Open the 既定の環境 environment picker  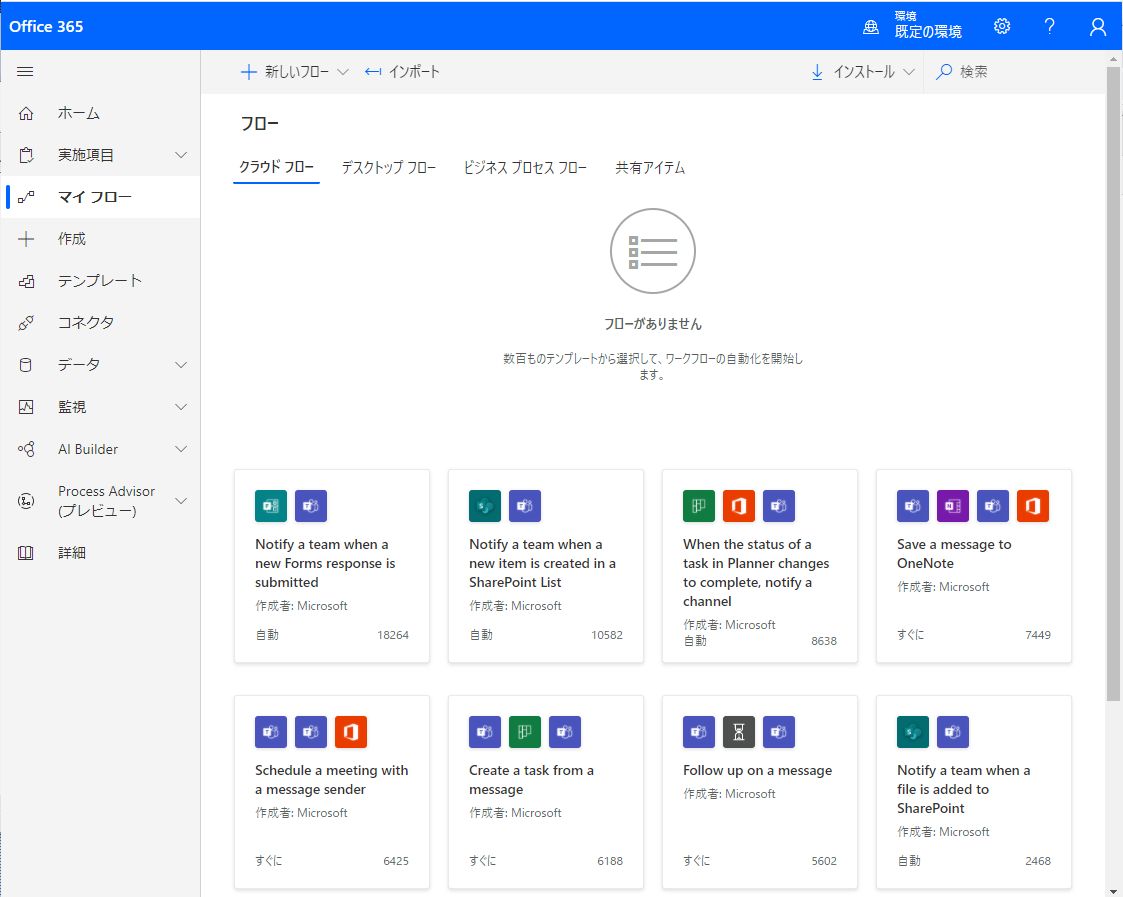tap(913, 27)
